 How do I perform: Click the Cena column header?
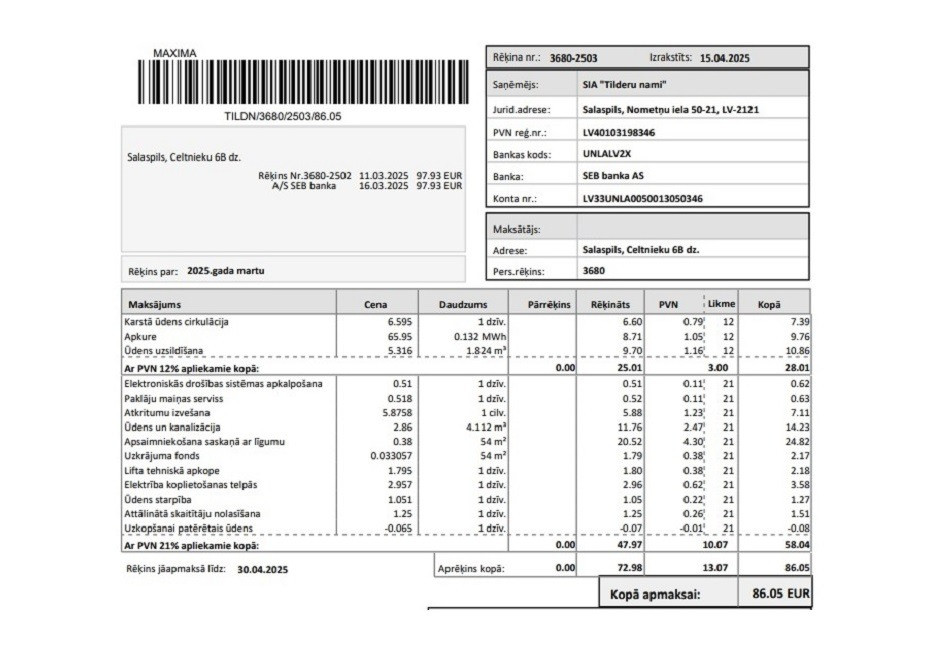point(377,304)
